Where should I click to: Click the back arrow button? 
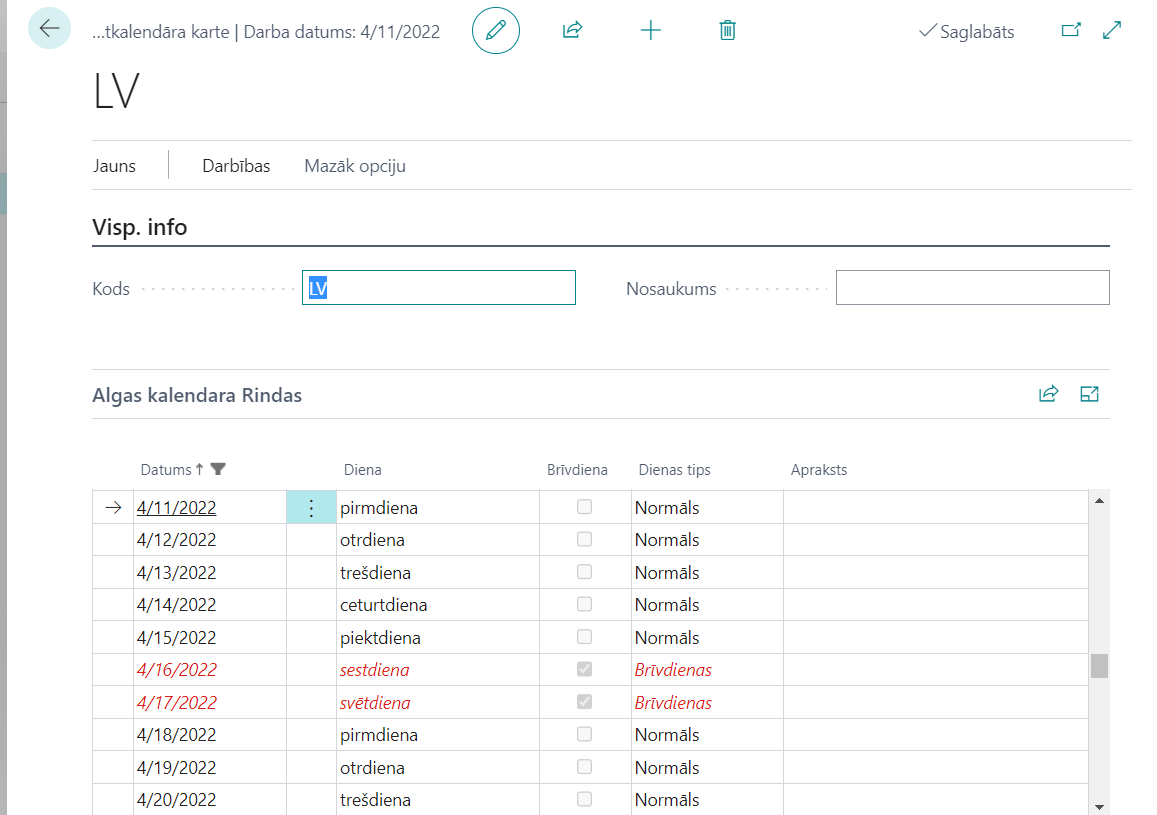coord(49,29)
